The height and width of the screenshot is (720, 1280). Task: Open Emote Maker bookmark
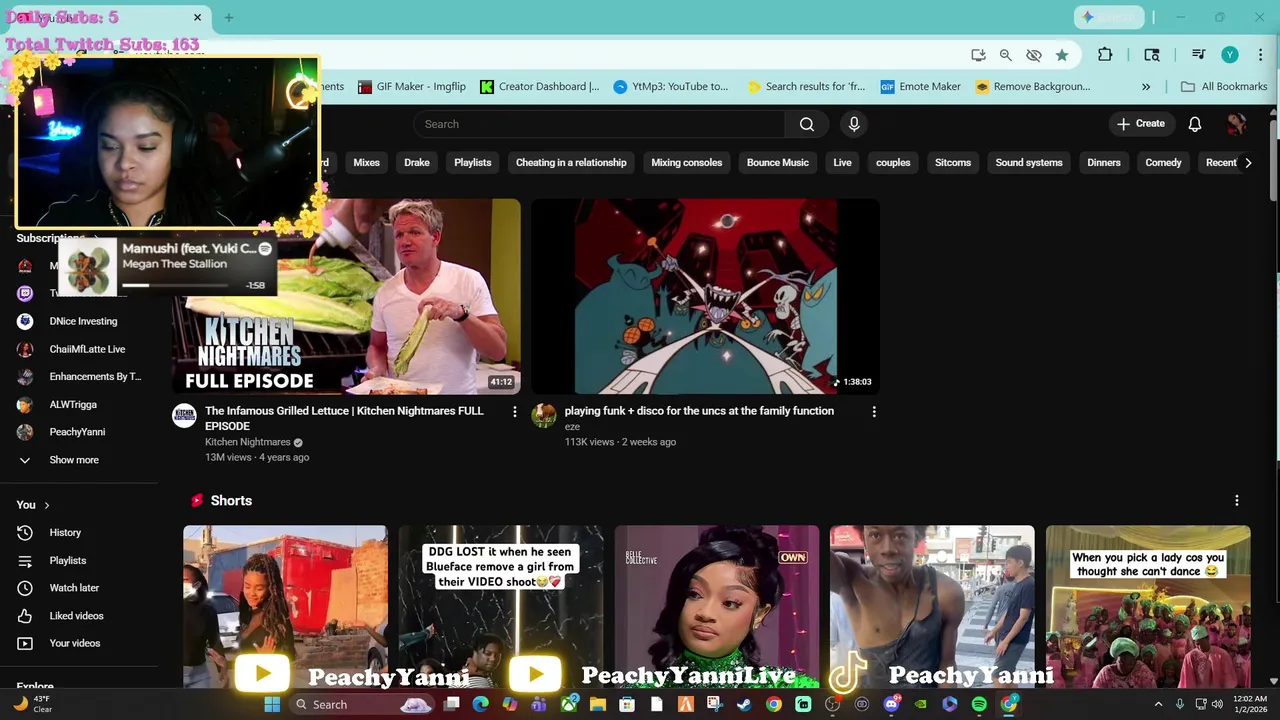pyautogui.click(x=920, y=87)
